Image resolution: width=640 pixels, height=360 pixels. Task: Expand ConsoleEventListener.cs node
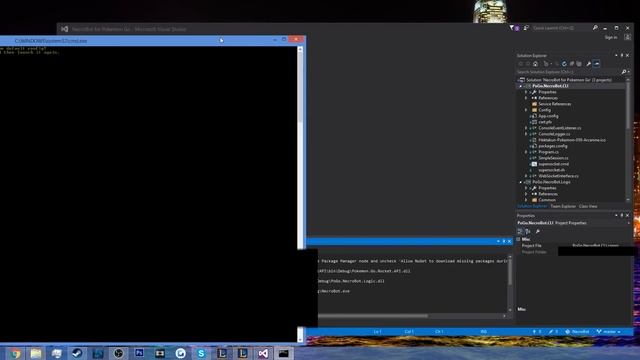point(526,128)
